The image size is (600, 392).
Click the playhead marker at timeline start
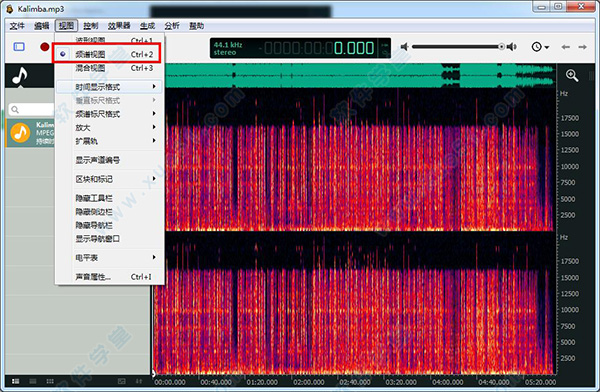154,373
